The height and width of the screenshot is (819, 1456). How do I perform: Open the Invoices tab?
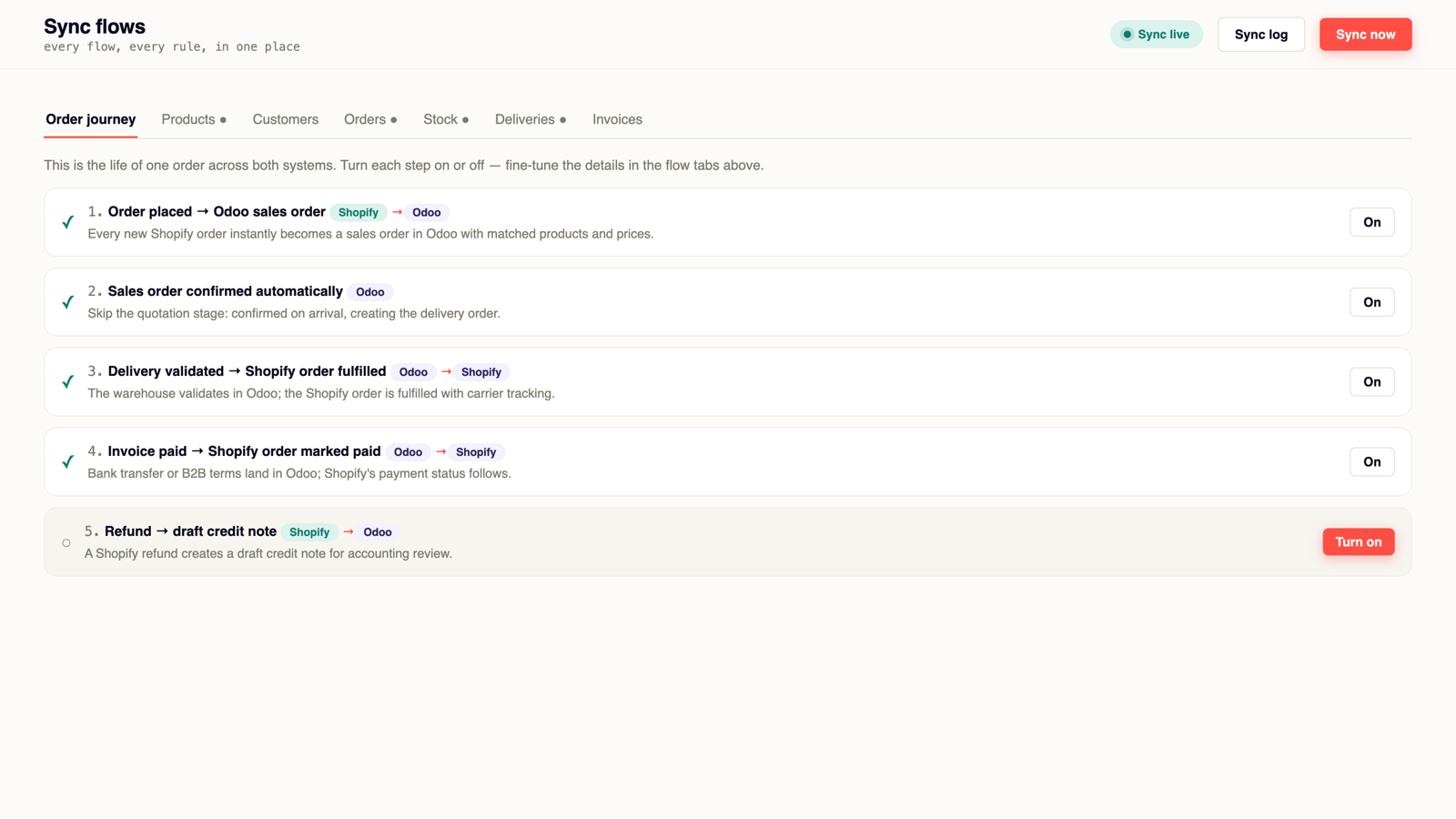point(617,119)
